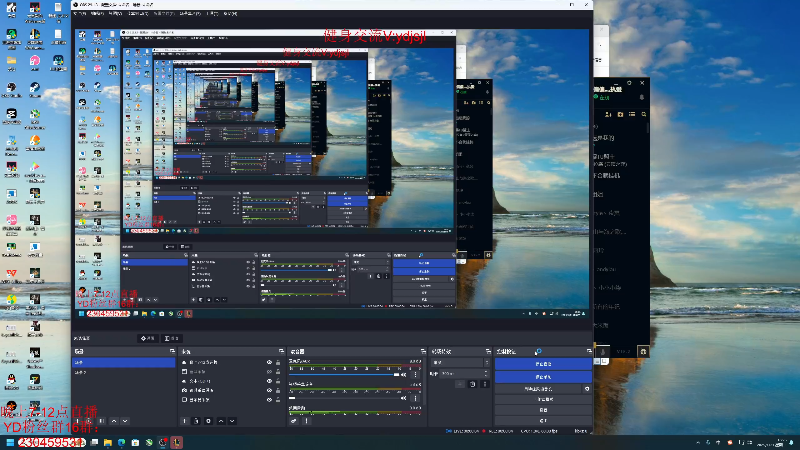Click the blue stop streaming button
This screenshot has width=800, height=450.
543,364
